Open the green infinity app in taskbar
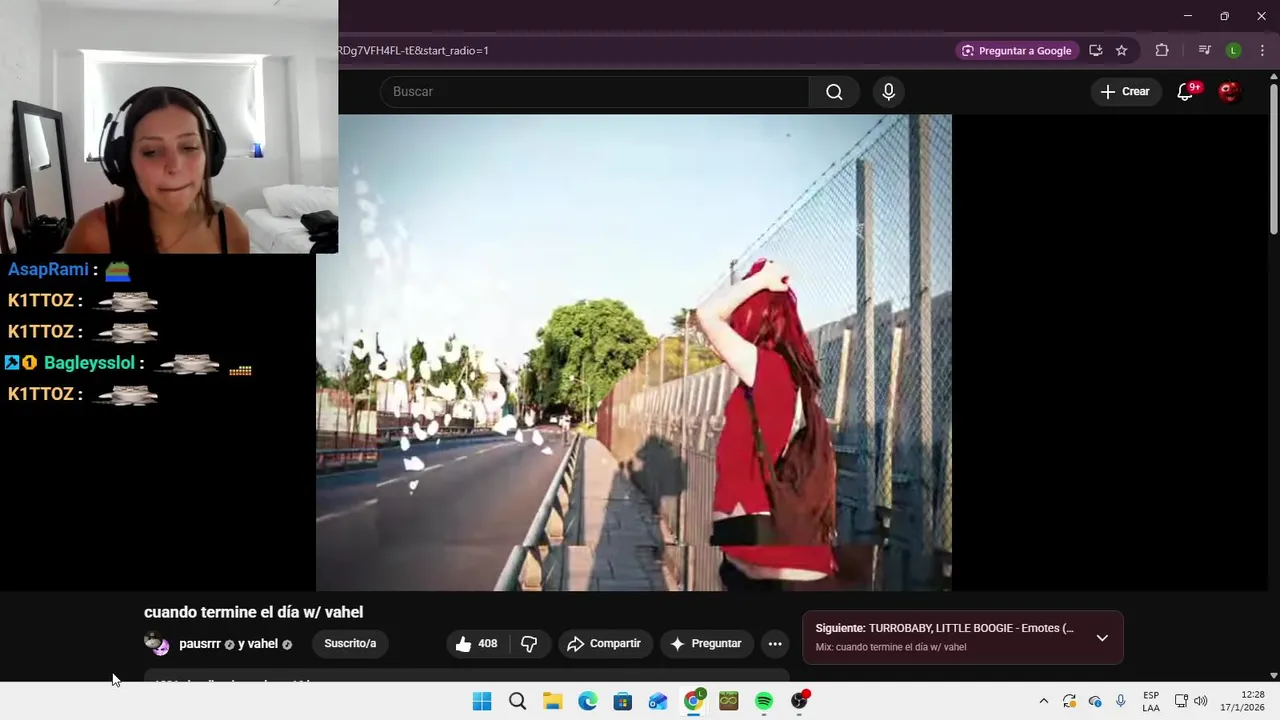1280x720 pixels. click(728, 701)
